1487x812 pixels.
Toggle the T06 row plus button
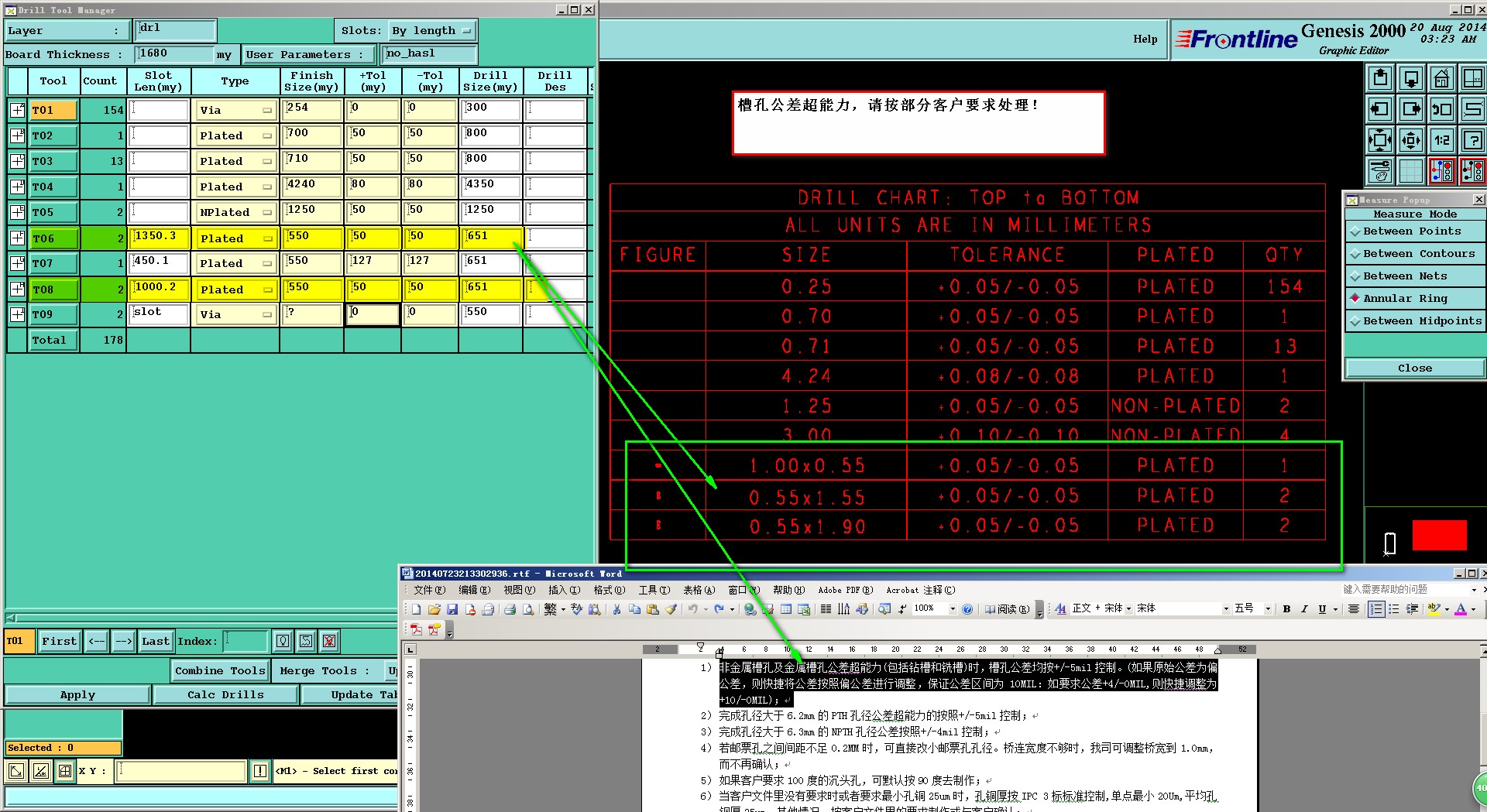point(17,238)
